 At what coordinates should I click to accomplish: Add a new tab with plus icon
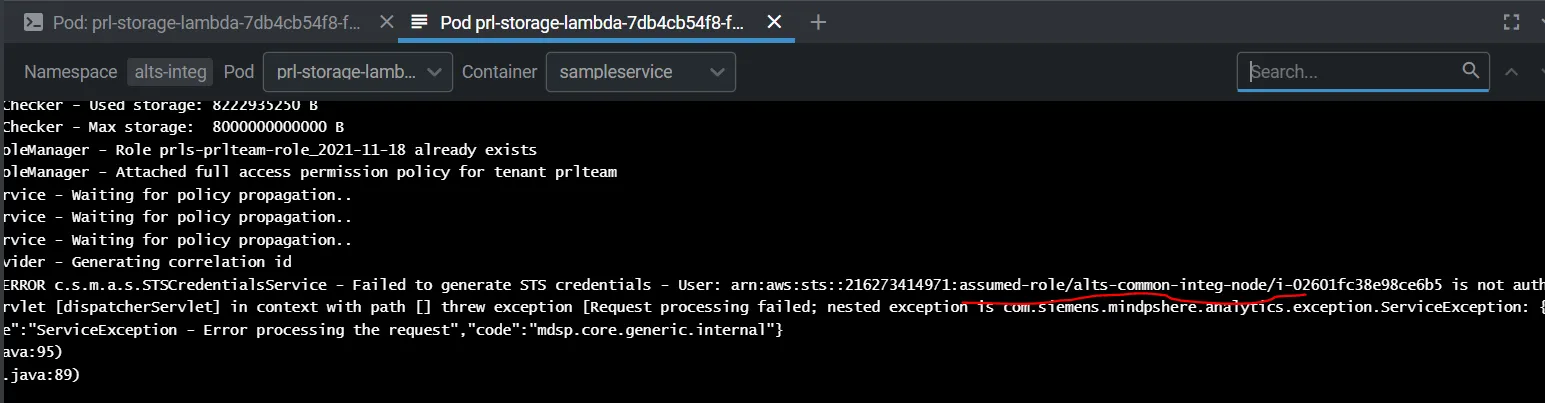click(818, 22)
